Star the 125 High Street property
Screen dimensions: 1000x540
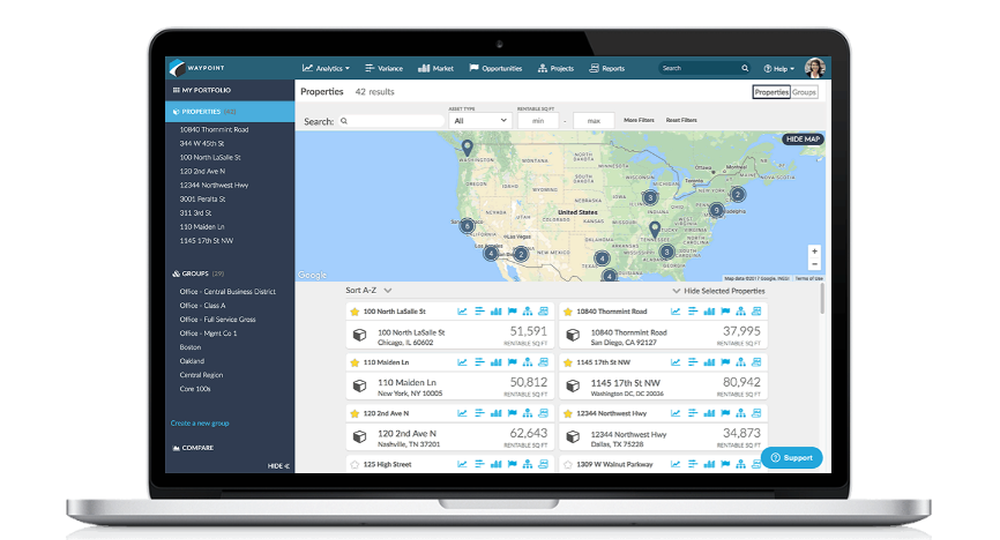(x=355, y=465)
